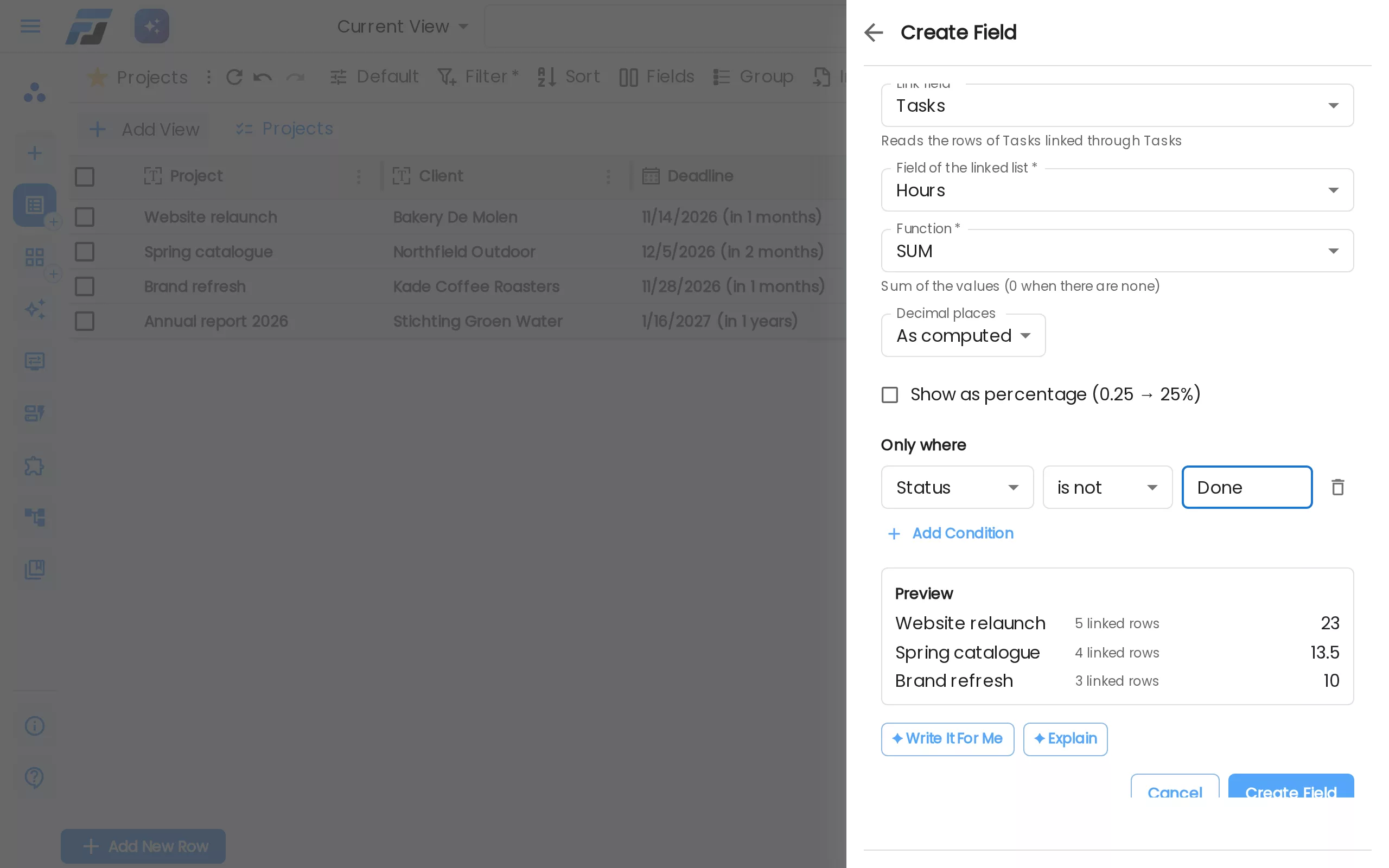
Task: Click the 'Bakery De Molen' client cell
Action: [455, 217]
